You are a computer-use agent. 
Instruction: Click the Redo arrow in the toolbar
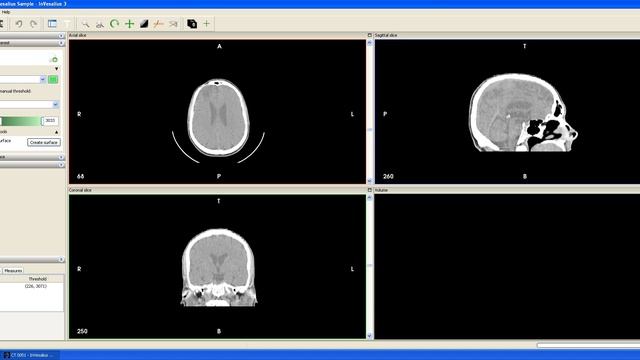pyautogui.click(x=33, y=24)
